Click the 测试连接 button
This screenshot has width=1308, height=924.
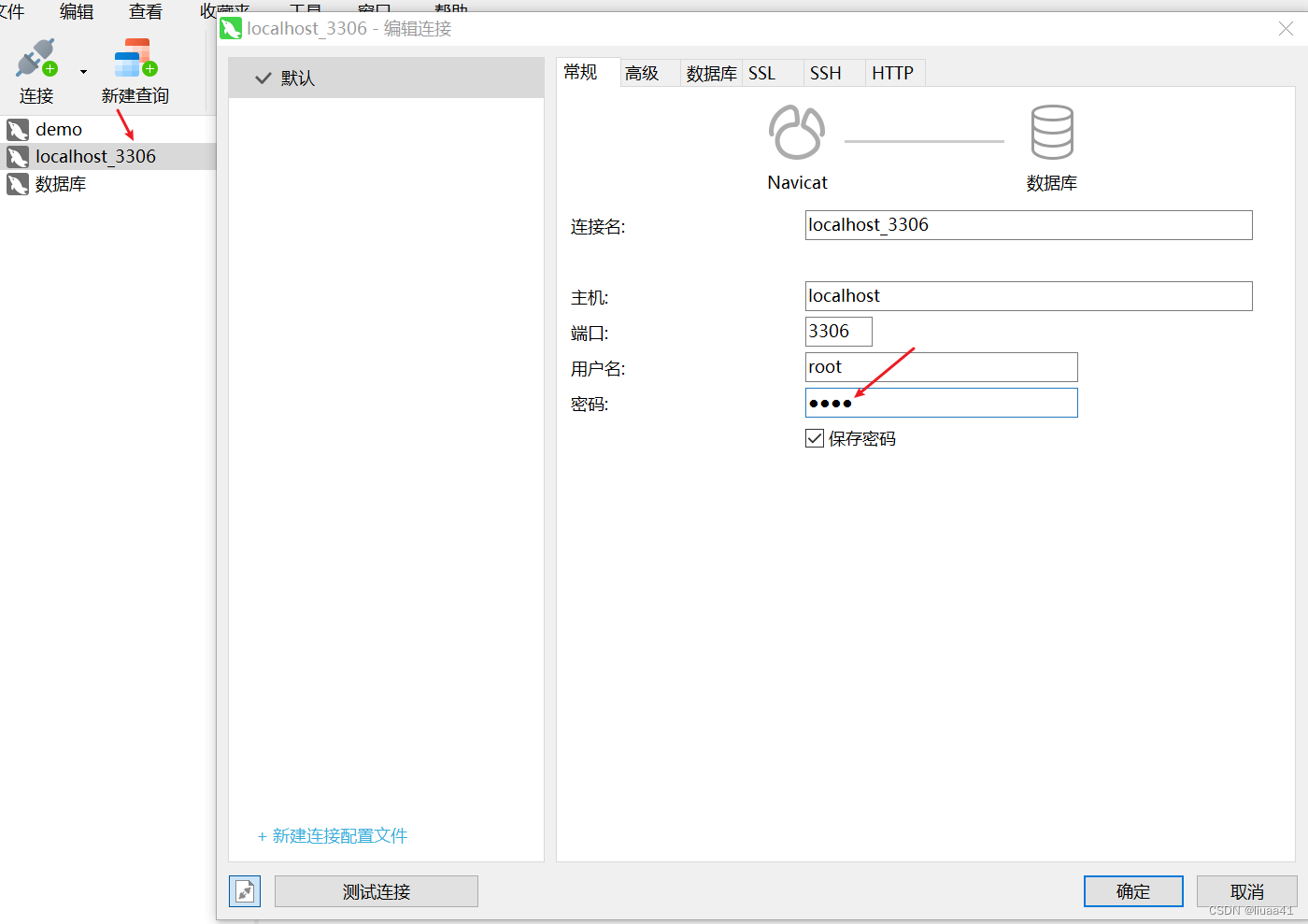point(377,891)
